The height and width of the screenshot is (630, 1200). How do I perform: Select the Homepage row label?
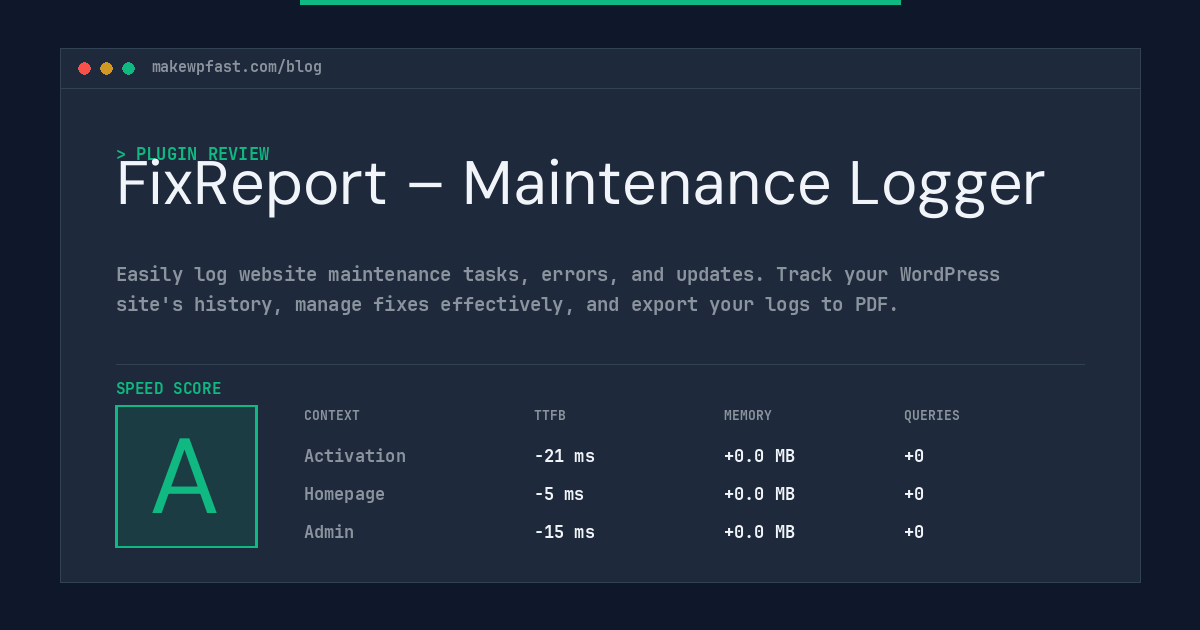tap(344, 494)
